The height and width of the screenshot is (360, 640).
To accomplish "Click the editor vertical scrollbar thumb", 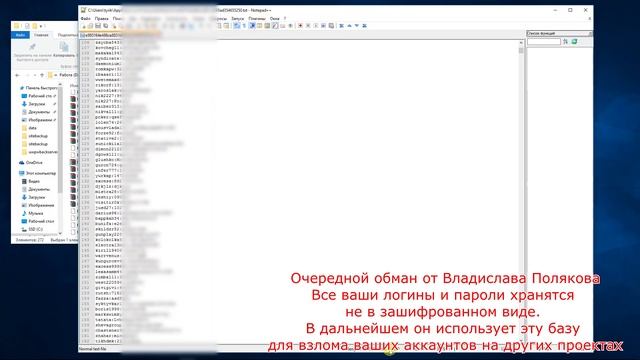I will point(521,51).
